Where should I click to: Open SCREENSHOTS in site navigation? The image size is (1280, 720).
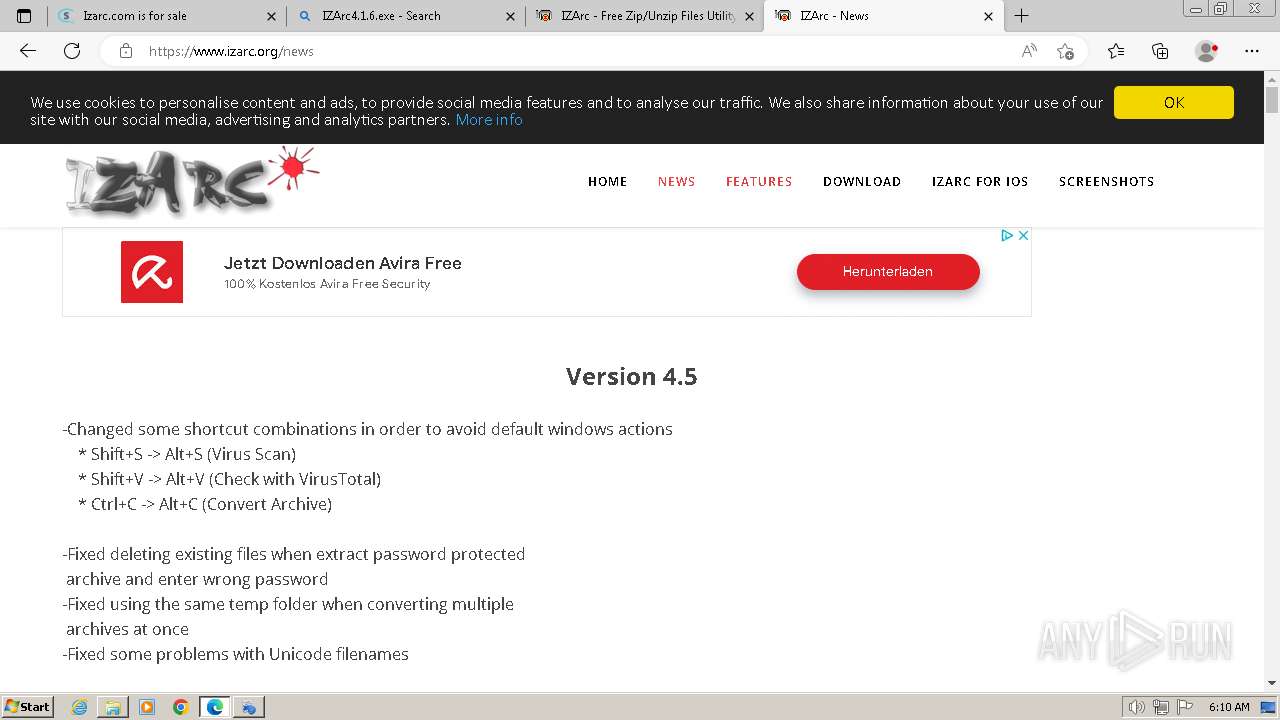[1106, 181]
